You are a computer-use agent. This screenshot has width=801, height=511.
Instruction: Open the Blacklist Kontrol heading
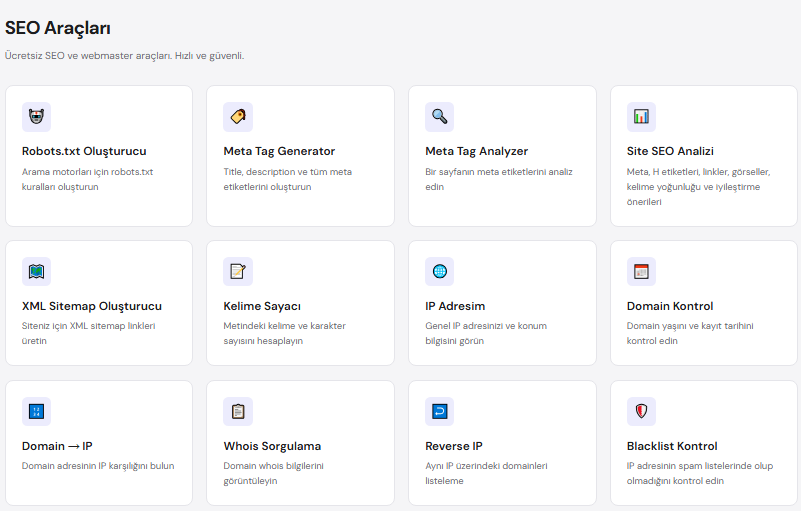click(672, 446)
